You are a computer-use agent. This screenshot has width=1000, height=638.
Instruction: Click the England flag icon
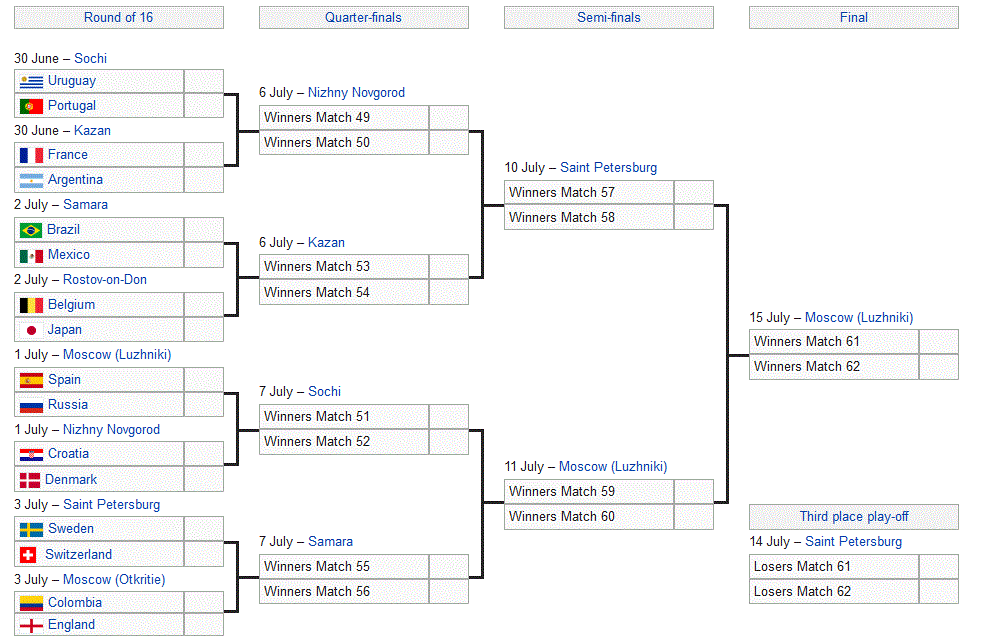31,626
